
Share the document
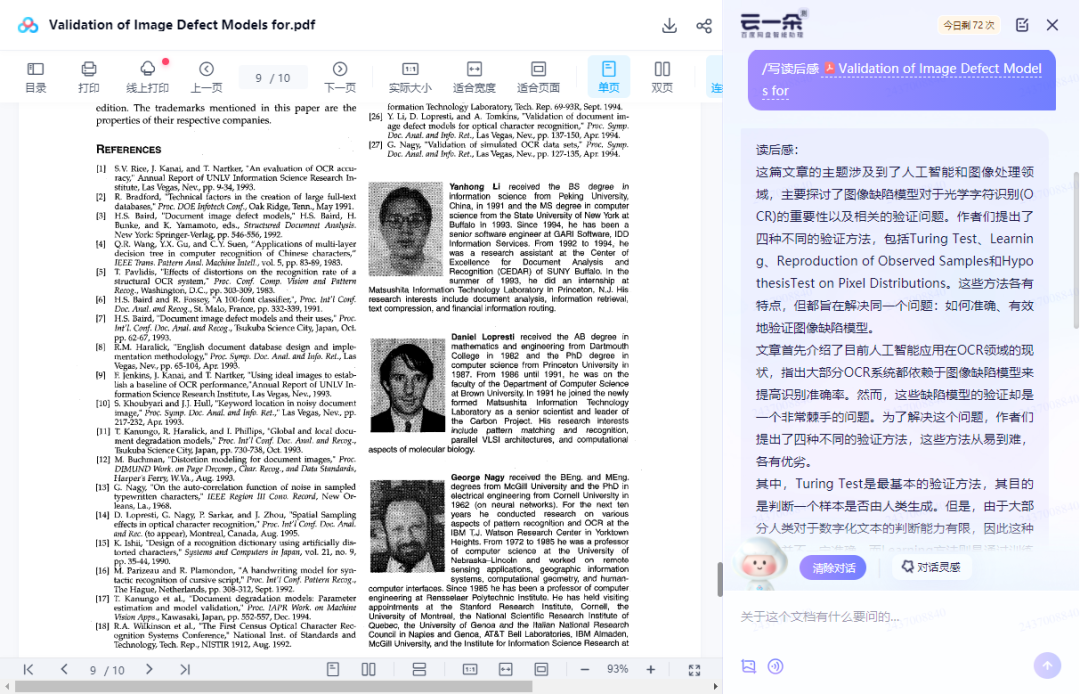pos(704,26)
